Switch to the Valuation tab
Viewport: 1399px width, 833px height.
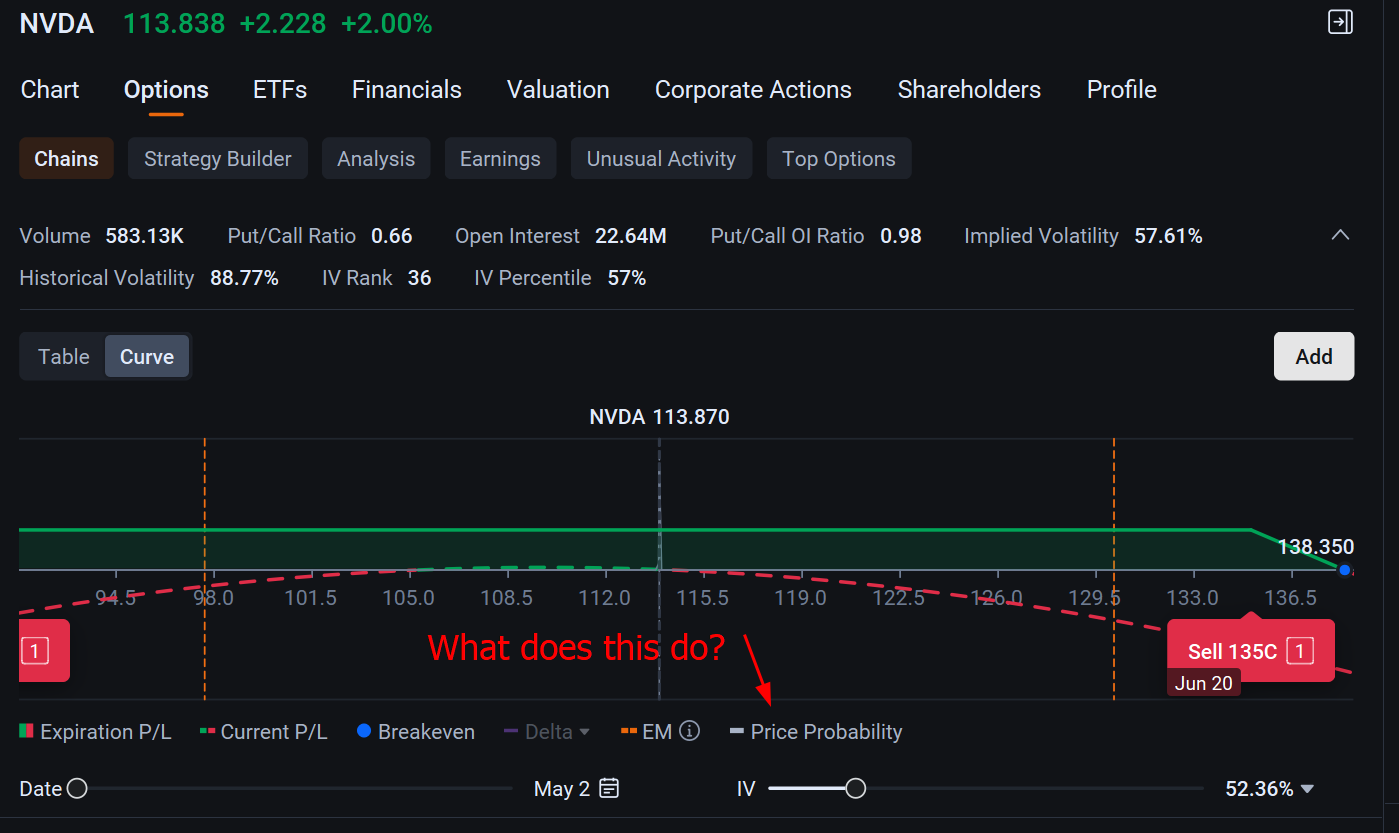pos(558,90)
